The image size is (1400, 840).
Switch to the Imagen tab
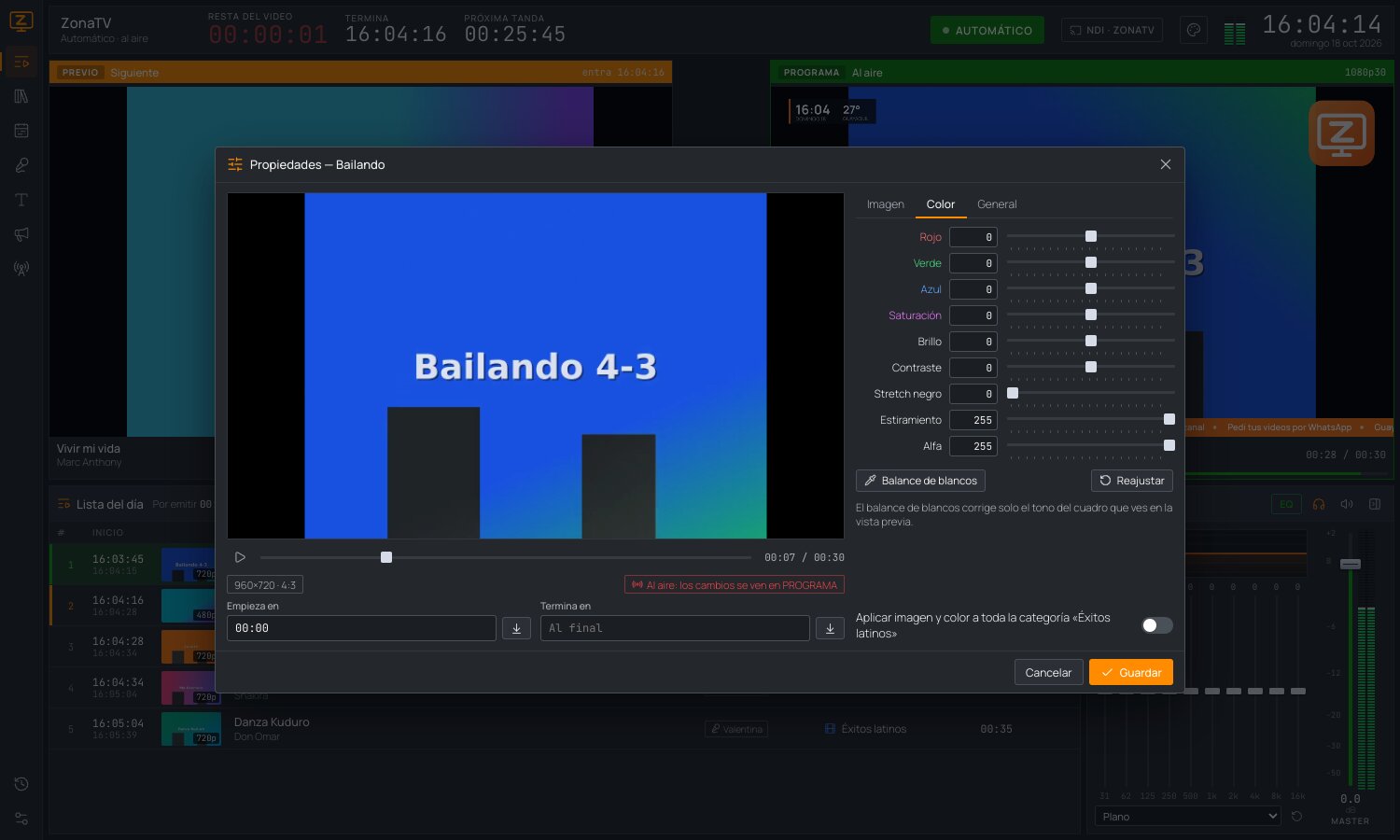point(885,204)
